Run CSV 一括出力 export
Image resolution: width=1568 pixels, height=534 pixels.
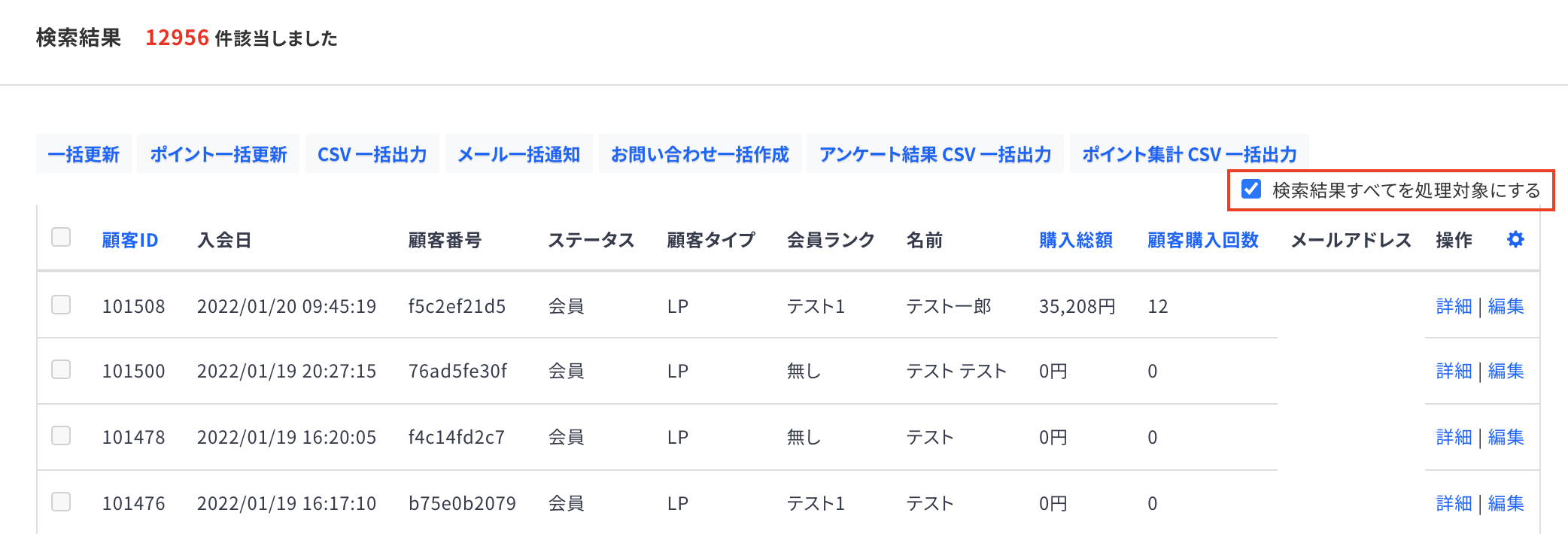tap(372, 154)
